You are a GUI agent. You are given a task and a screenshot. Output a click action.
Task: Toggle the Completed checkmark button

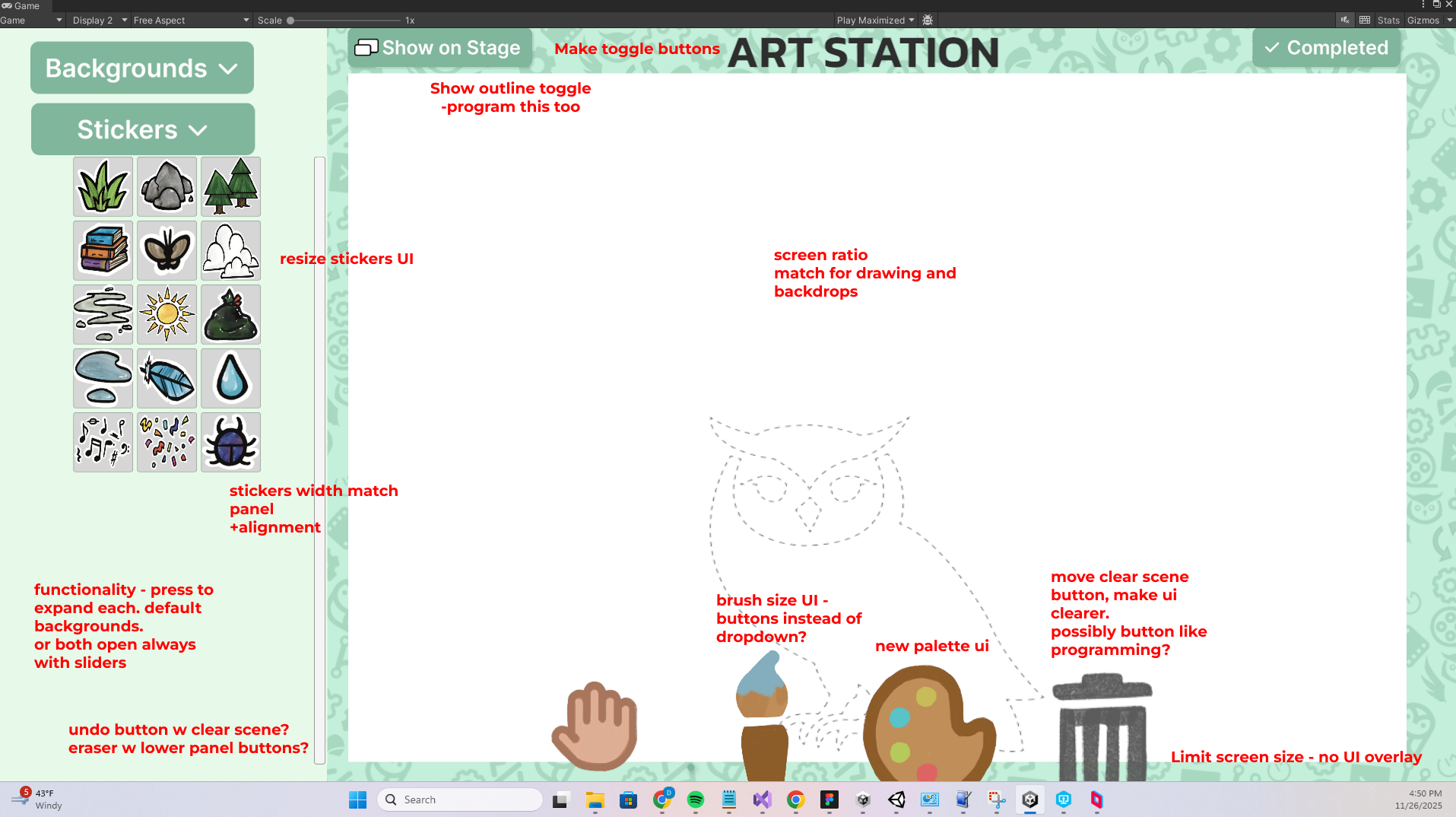point(1326,48)
